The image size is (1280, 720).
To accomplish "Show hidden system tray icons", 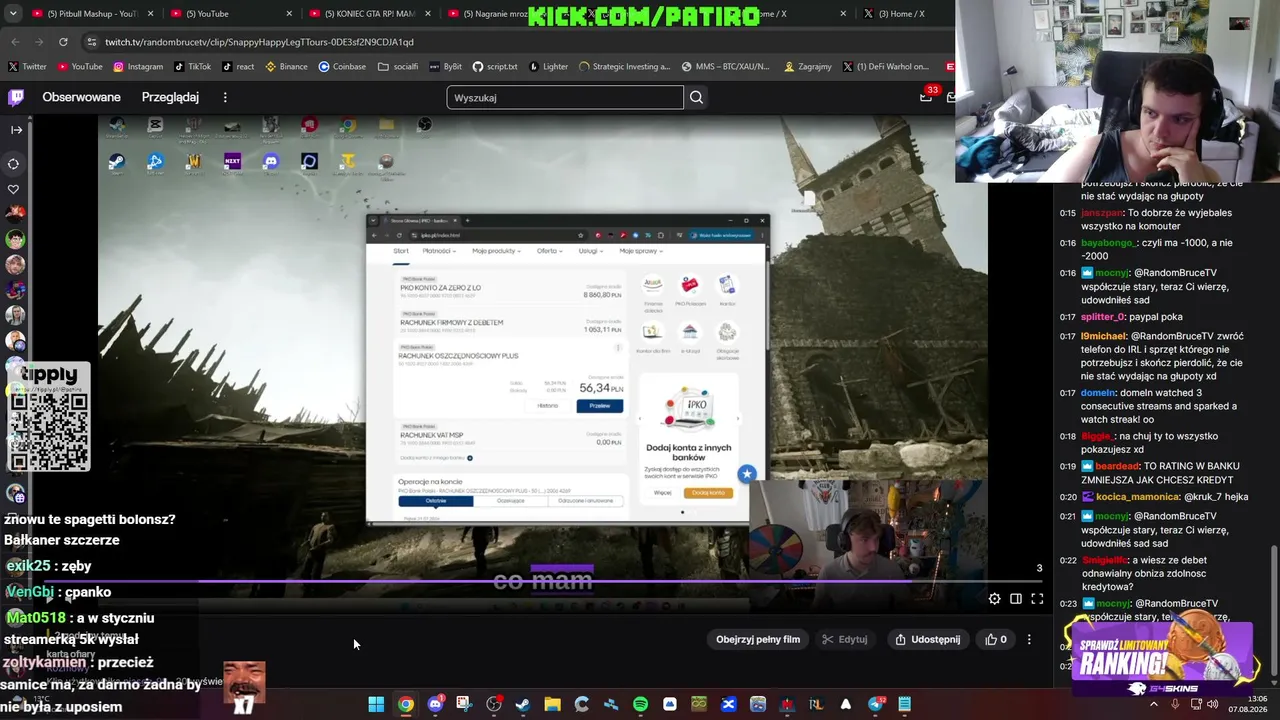I will [x=1153, y=704].
